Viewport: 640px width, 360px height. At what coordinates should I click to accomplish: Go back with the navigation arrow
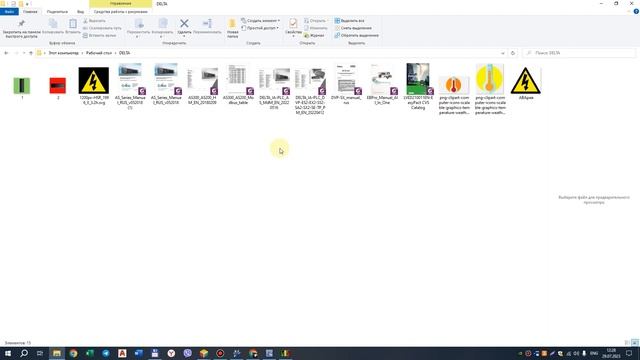6,53
